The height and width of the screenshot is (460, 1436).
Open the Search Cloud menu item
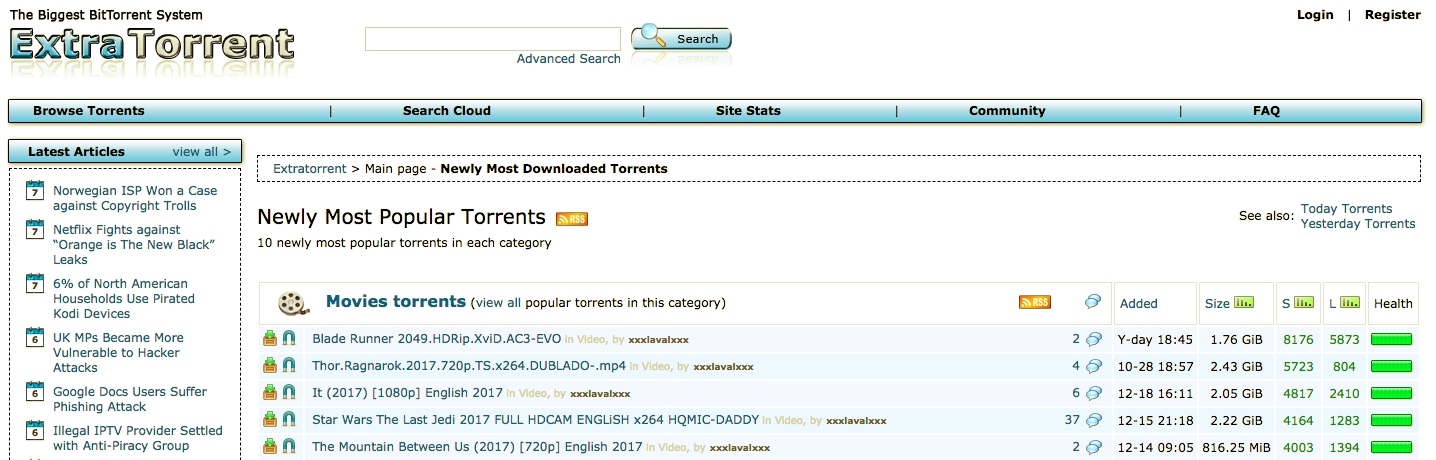447,111
